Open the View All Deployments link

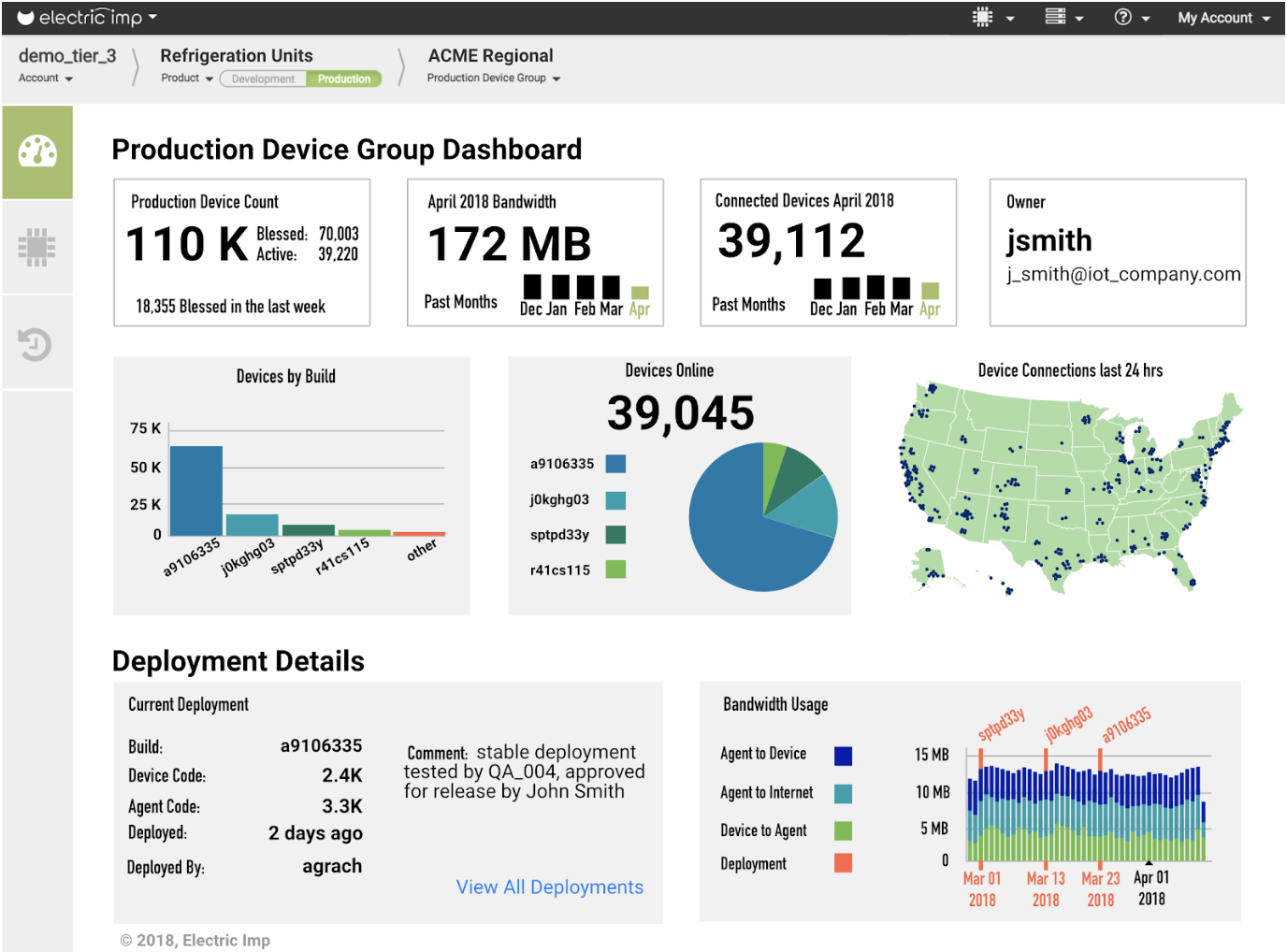[550, 887]
